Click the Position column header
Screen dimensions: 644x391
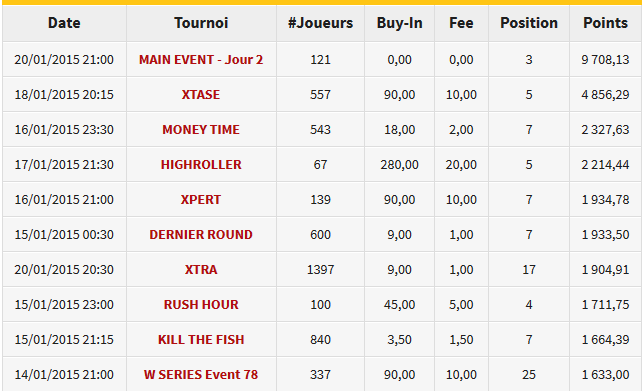(529, 23)
